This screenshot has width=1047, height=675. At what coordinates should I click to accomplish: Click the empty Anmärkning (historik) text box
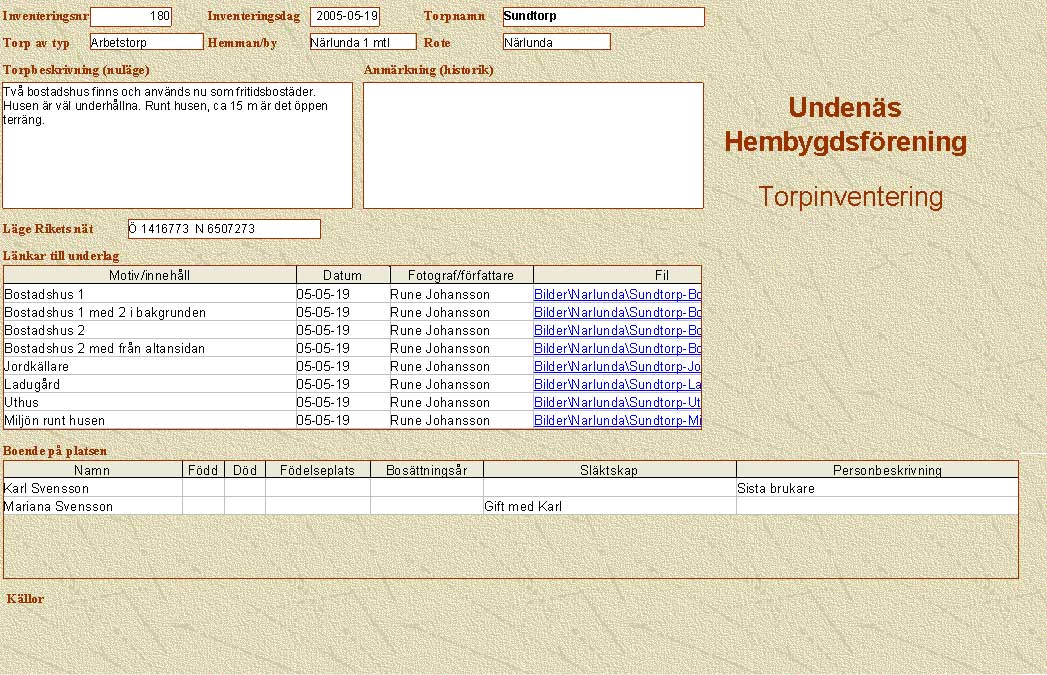533,145
